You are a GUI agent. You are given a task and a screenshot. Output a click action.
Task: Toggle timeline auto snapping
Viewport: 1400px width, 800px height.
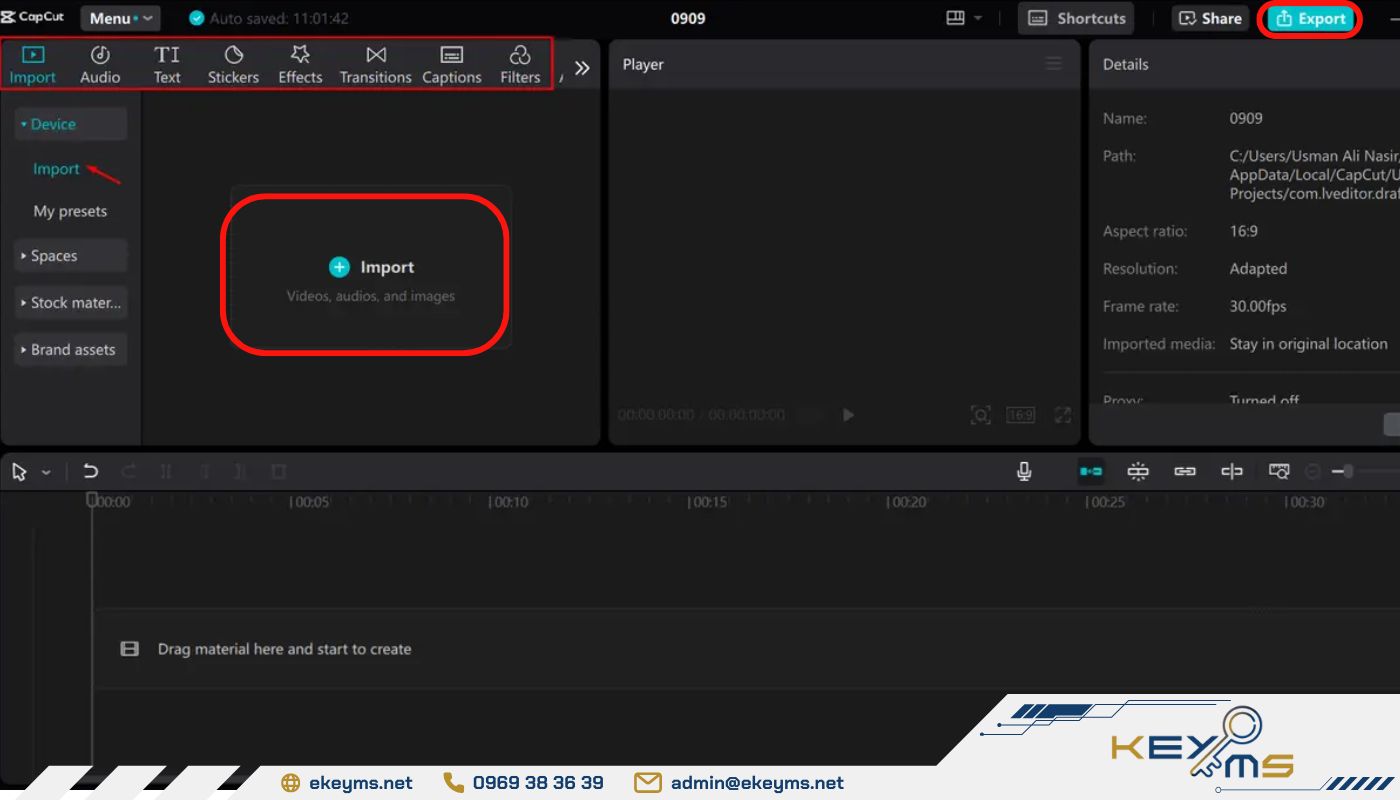point(1138,471)
